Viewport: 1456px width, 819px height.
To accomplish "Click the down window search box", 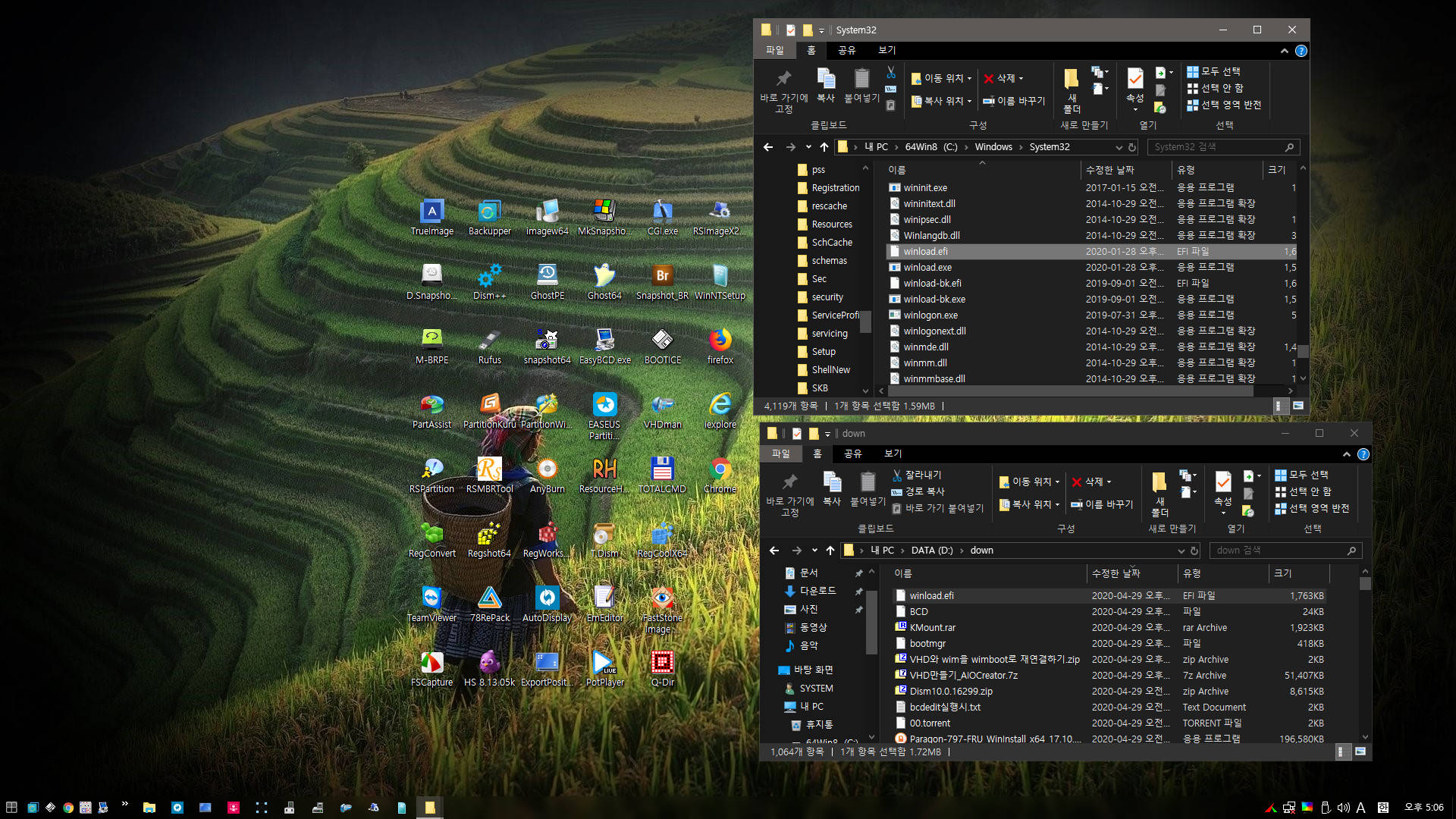I will (x=1285, y=551).
